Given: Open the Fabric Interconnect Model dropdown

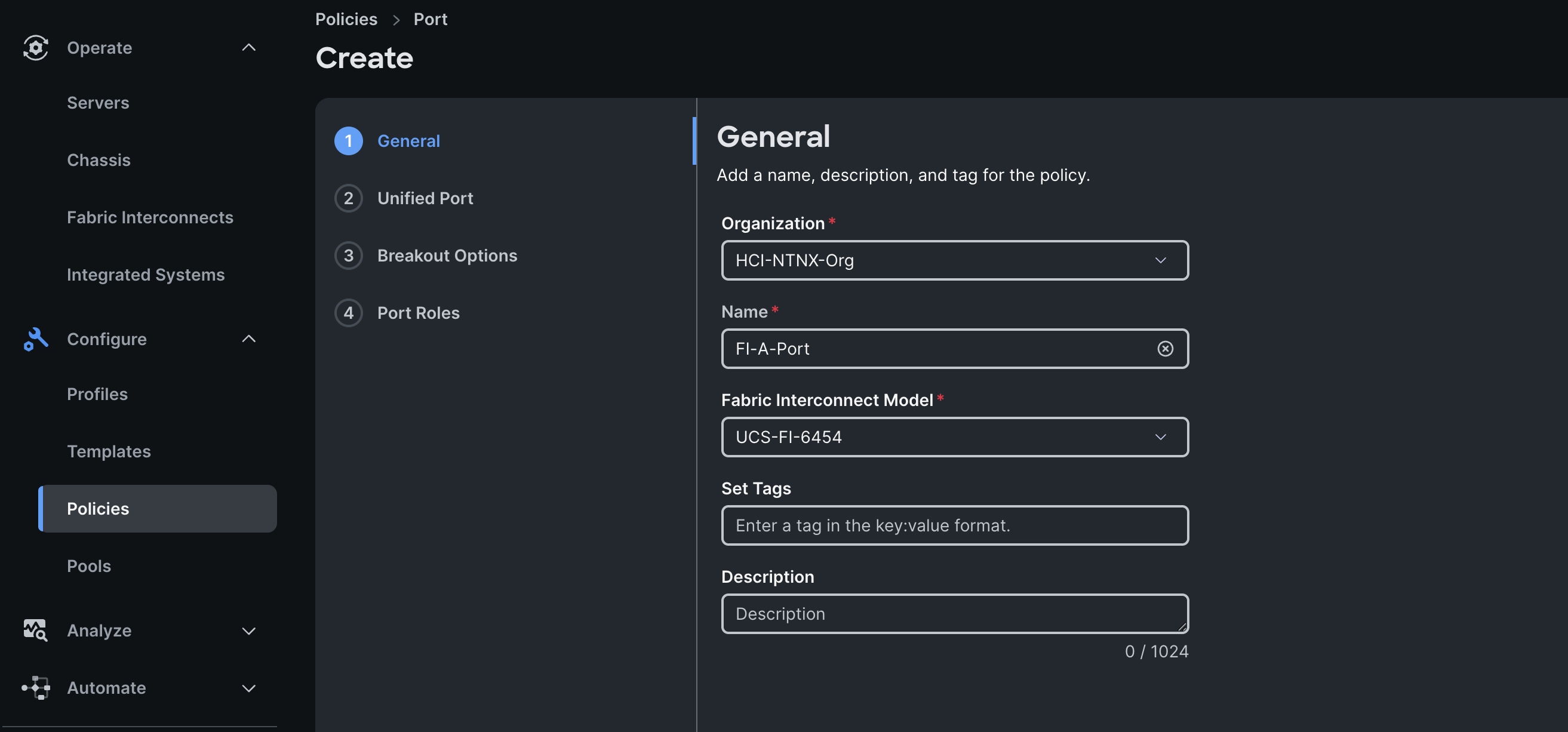Looking at the screenshot, I should (1160, 436).
